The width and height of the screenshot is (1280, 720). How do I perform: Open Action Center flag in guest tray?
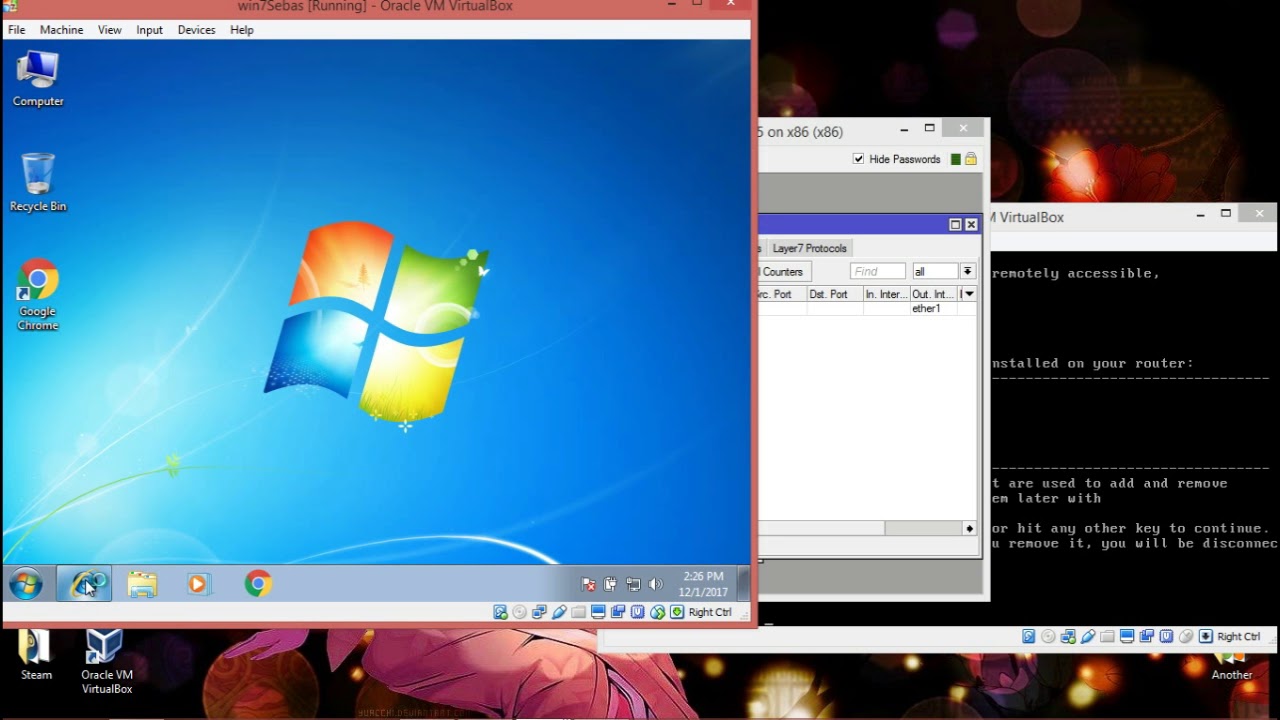click(589, 584)
